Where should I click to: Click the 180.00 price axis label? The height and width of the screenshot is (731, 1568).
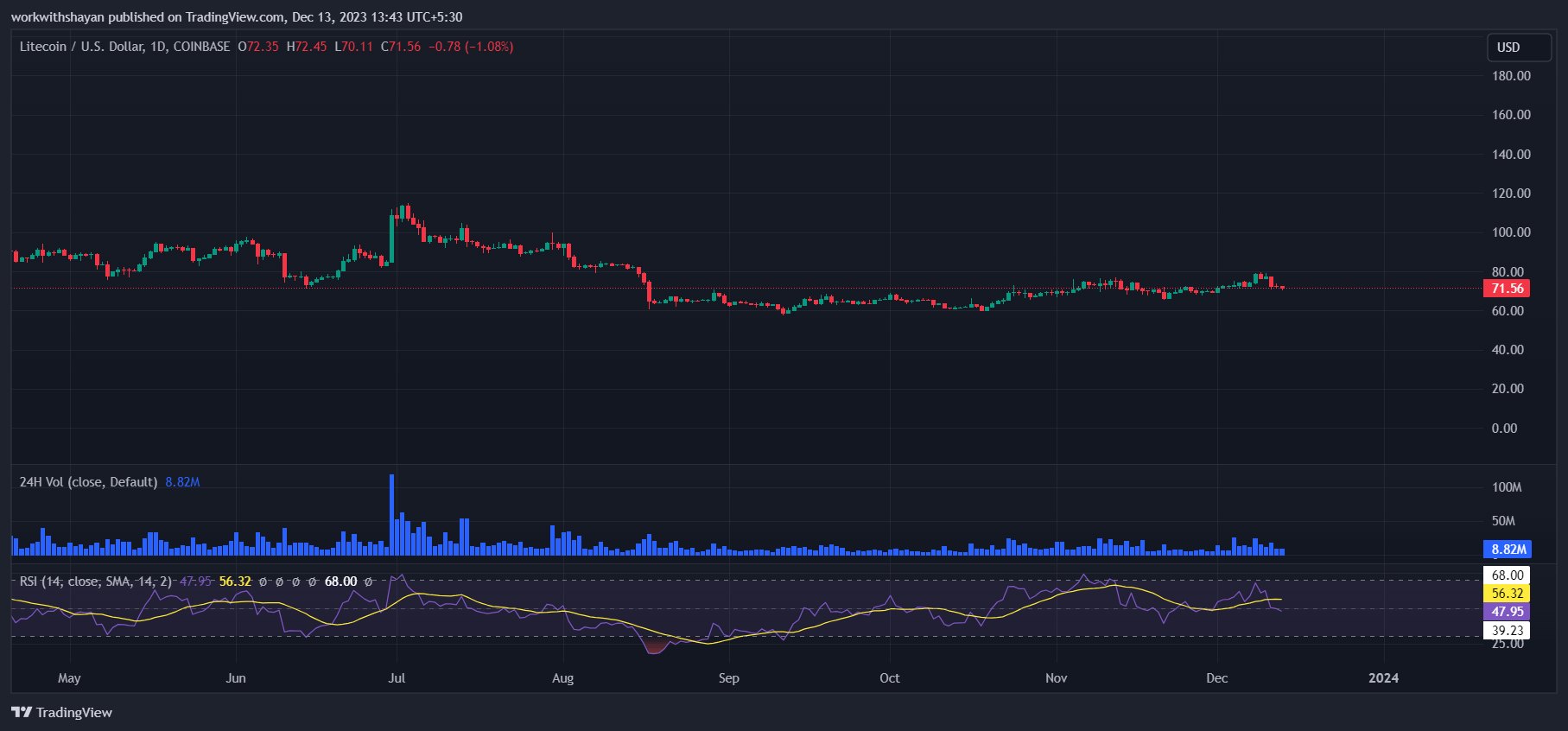(1511, 76)
